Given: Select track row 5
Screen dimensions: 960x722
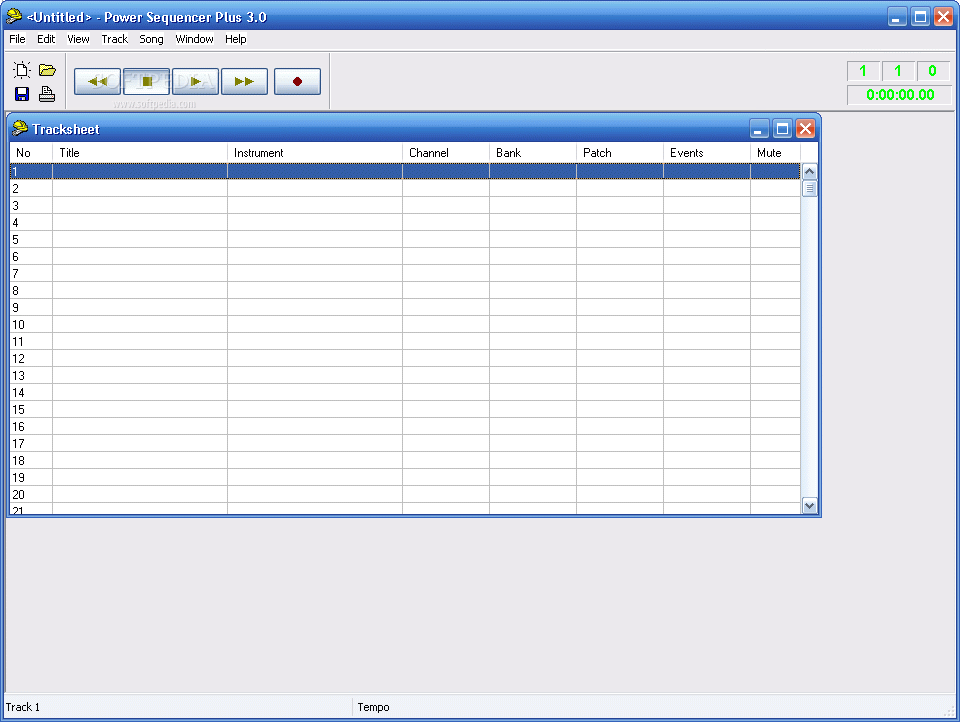Looking at the screenshot, I should point(405,239).
